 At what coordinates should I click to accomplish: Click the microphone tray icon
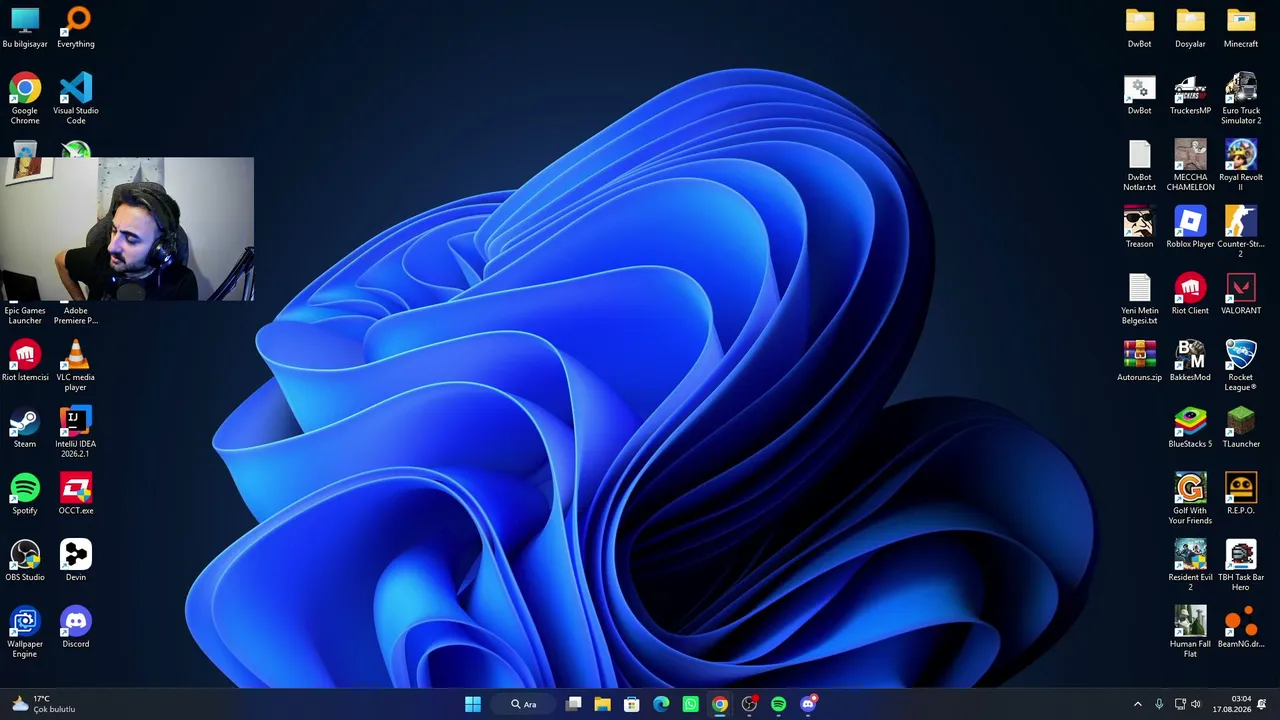pos(1159,704)
